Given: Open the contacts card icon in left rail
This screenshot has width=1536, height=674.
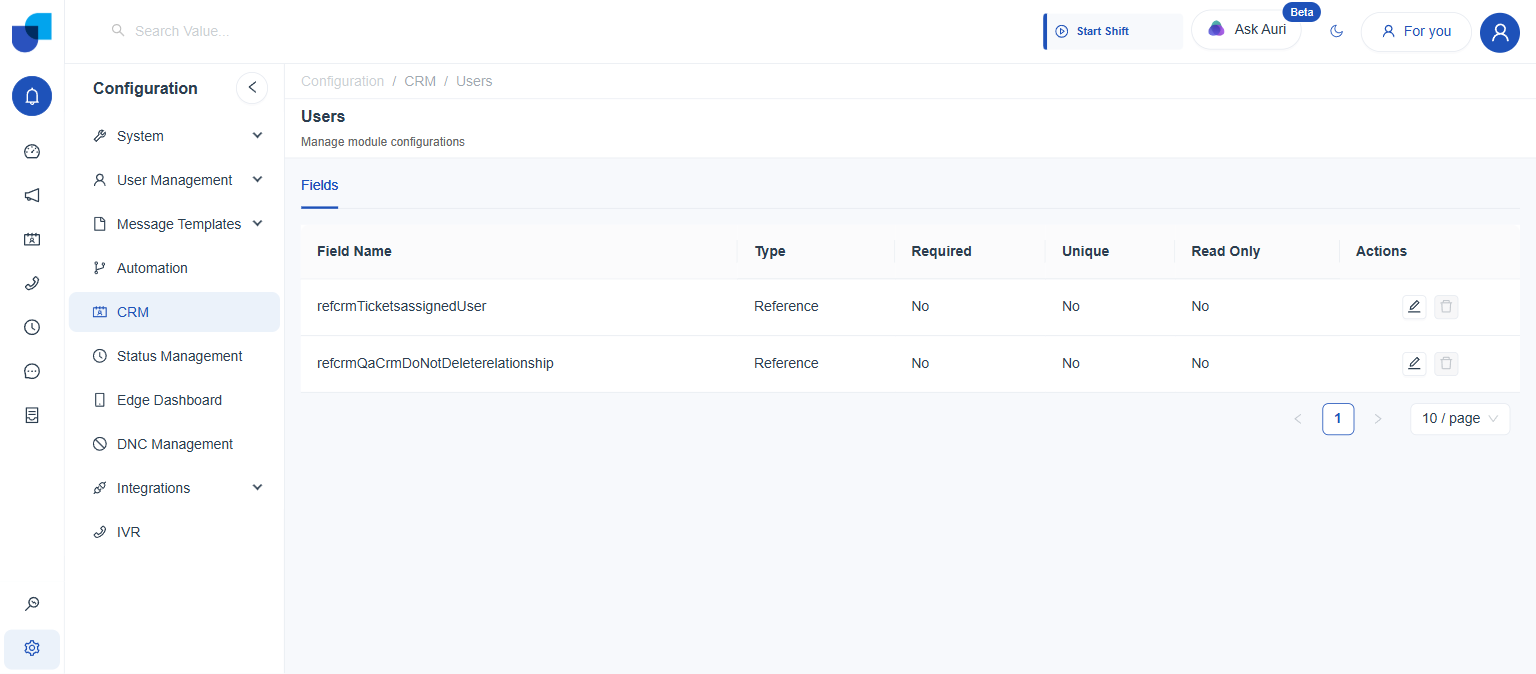Looking at the screenshot, I should click(32, 240).
